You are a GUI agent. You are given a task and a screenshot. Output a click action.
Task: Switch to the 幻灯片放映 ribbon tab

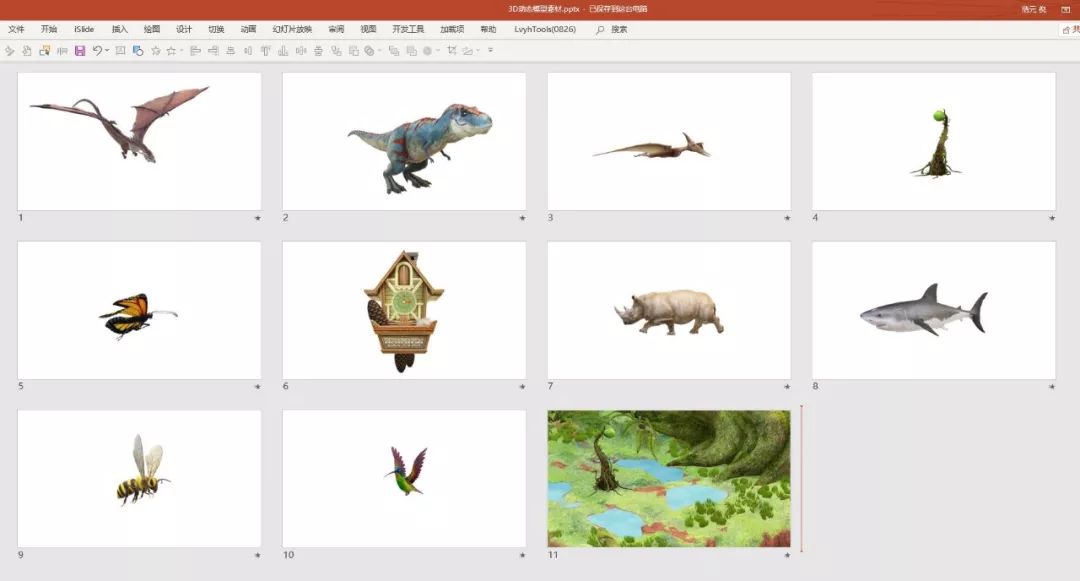(x=292, y=30)
